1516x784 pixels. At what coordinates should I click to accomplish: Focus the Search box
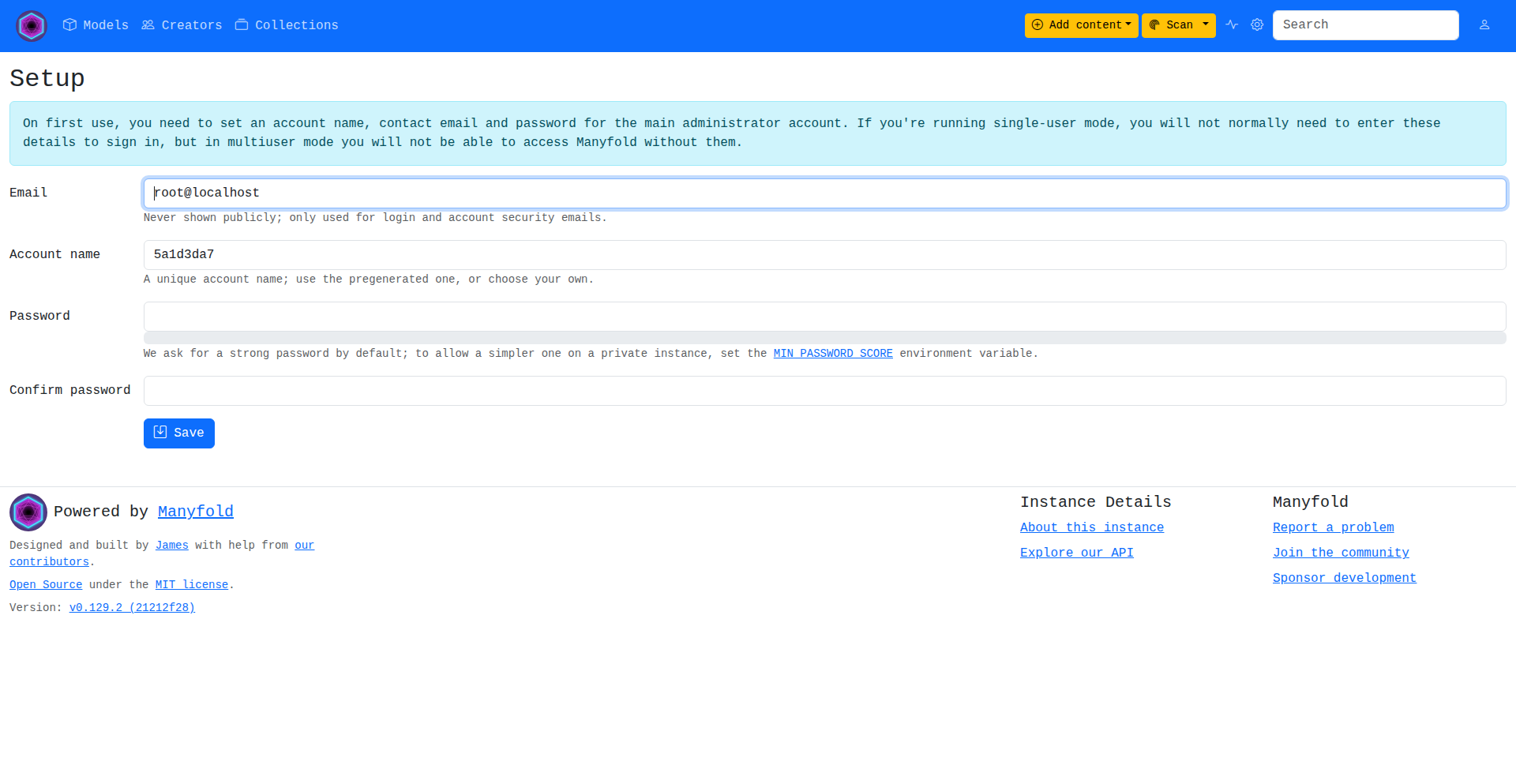click(x=1365, y=25)
